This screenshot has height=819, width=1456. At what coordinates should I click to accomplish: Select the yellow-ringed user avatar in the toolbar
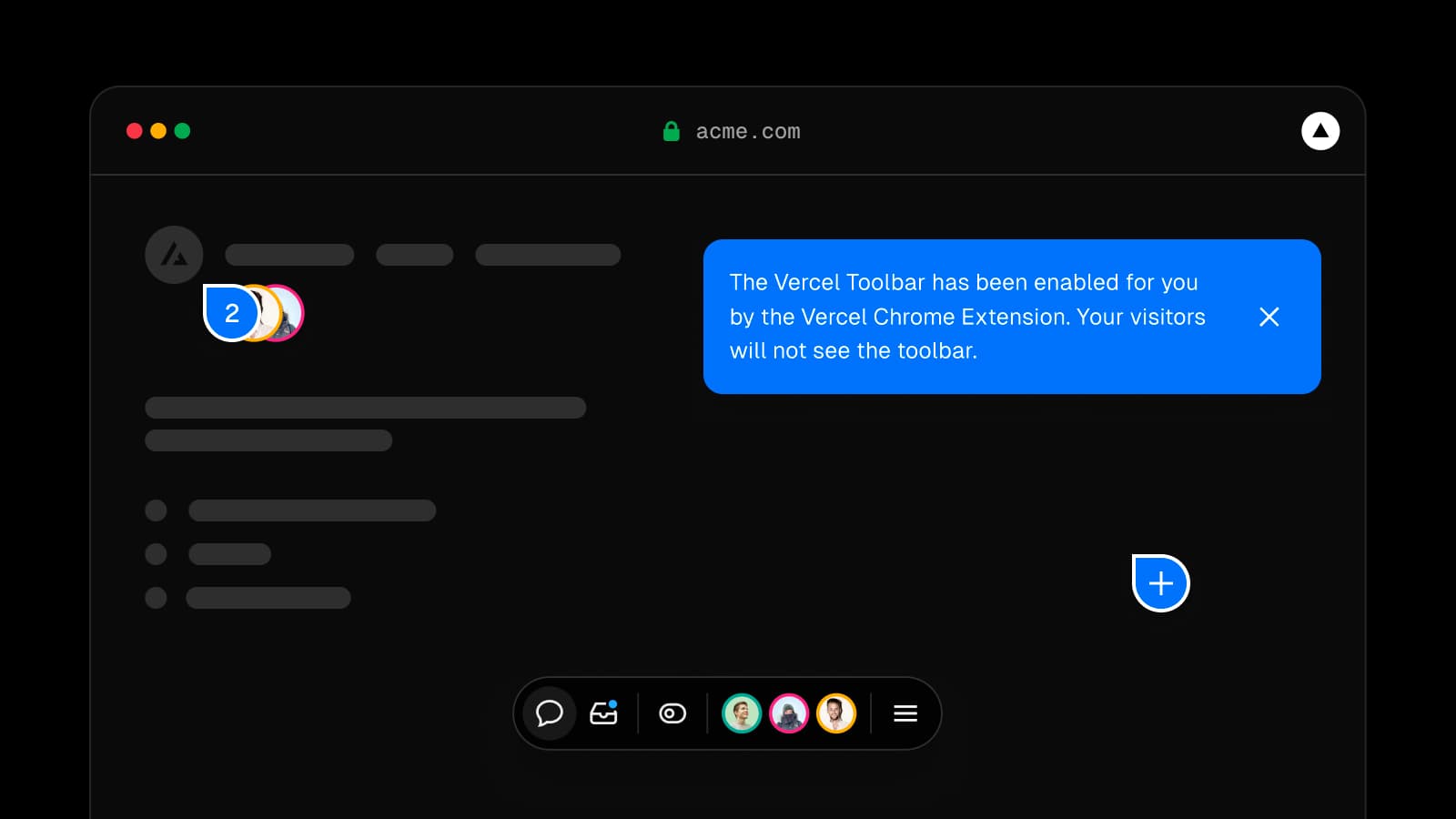point(836,713)
